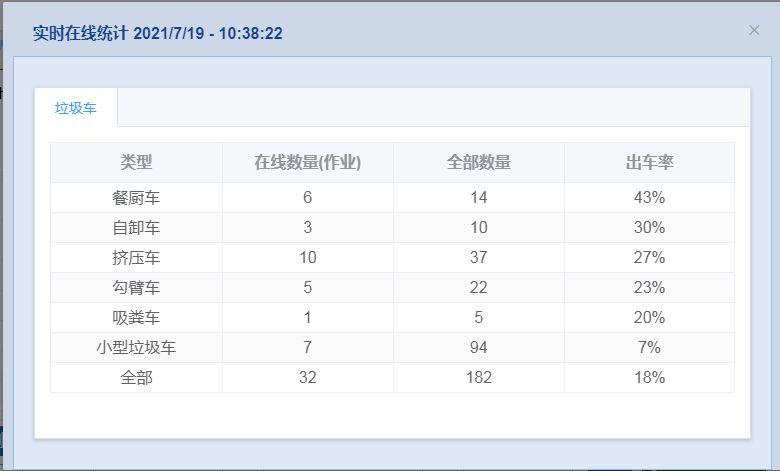
Task: Click total count 14 for 餐厨车
Action: tap(479, 197)
